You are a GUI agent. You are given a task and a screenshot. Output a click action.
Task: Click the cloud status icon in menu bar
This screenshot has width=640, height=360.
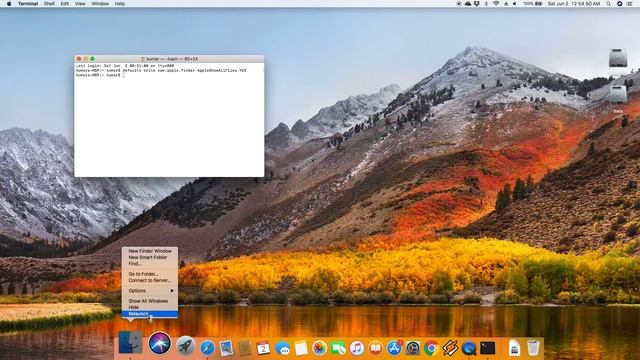(468, 4)
